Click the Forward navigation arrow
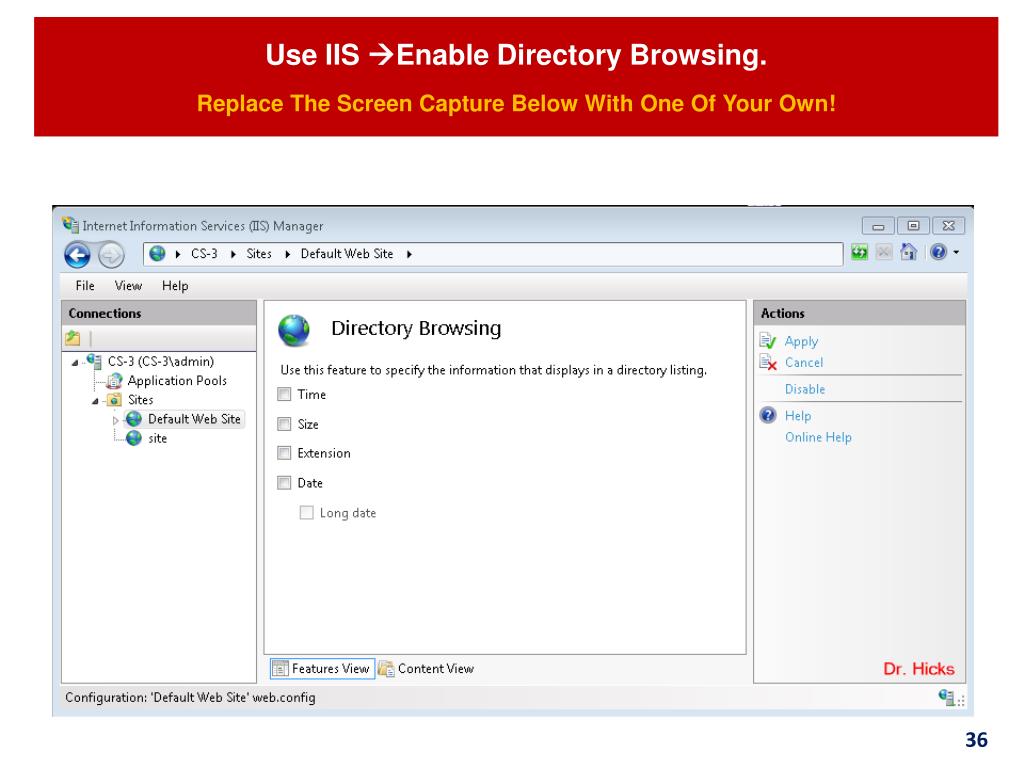Image resolution: width=1024 pixels, height=768 pixels. coord(111,255)
